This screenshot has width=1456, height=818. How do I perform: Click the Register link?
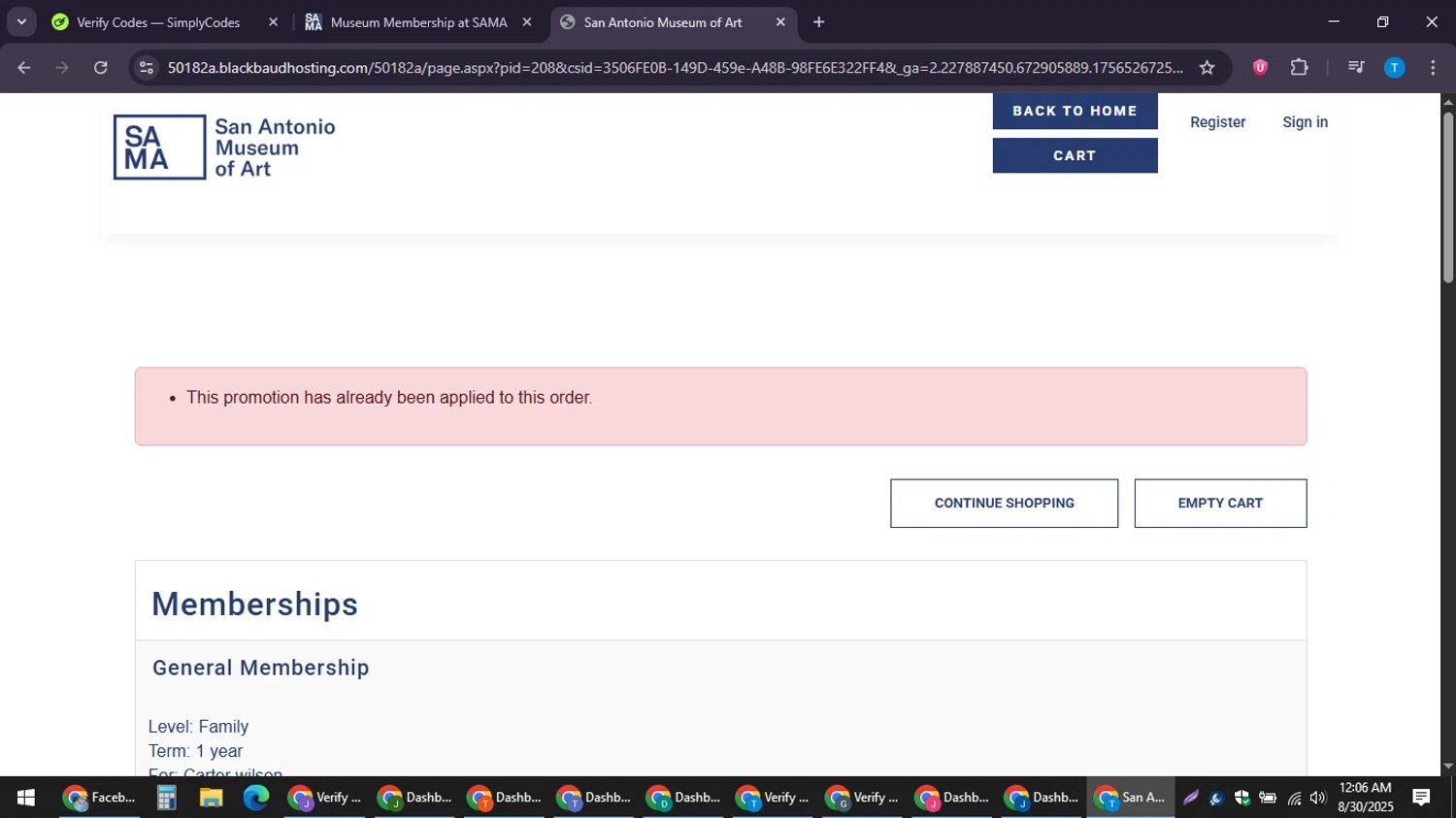(x=1217, y=122)
